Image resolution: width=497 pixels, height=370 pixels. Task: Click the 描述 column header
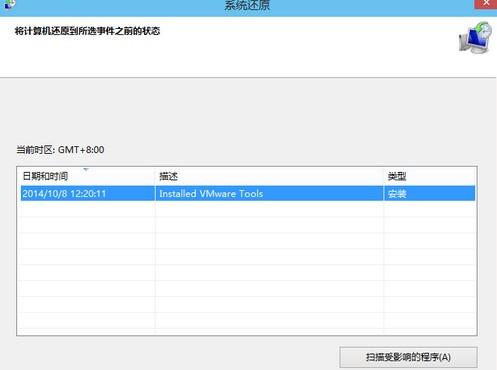click(x=269, y=176)
